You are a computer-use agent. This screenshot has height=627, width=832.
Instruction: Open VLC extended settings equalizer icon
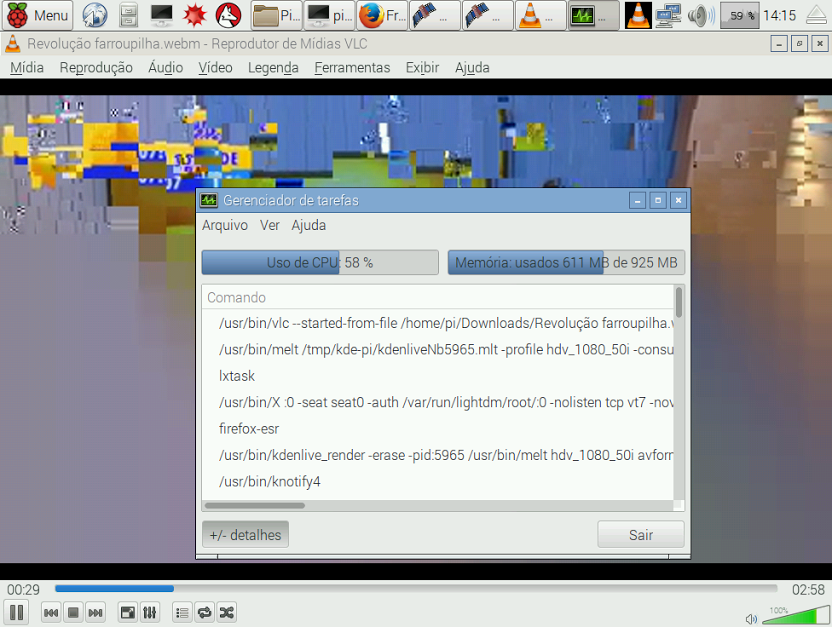click(150, 613)
